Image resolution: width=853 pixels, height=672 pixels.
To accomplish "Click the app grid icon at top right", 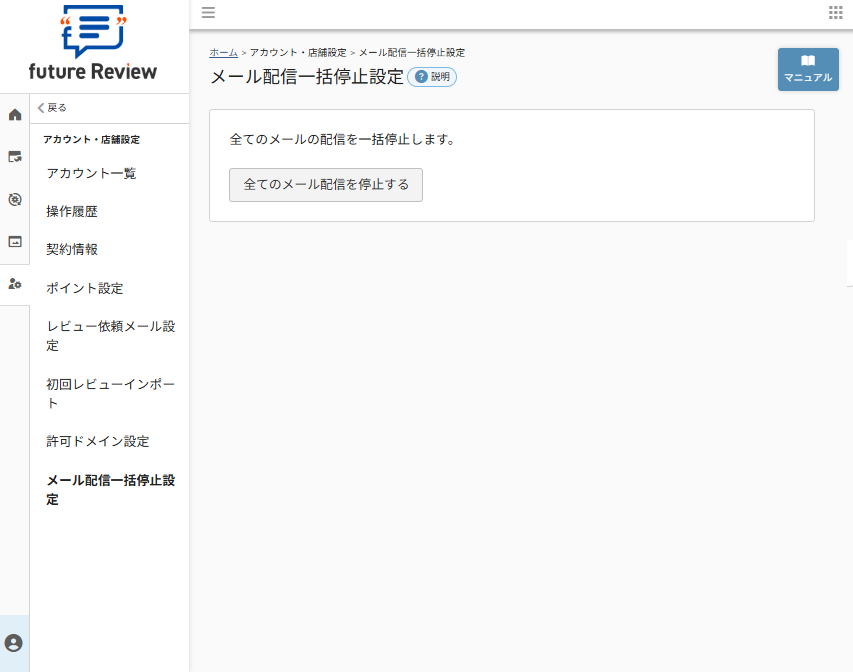I will pos(836,13).
